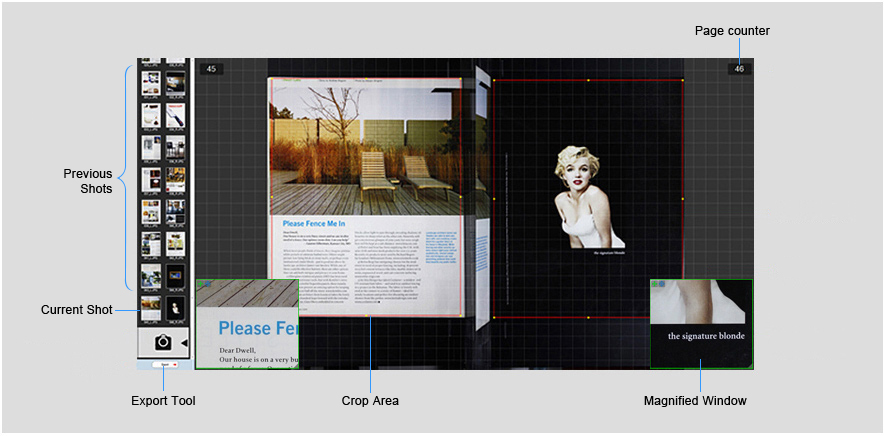Screen dimensions: 884x436
Task: Click green plus icon on right magnified window
Action: click(x=655, y=284)
